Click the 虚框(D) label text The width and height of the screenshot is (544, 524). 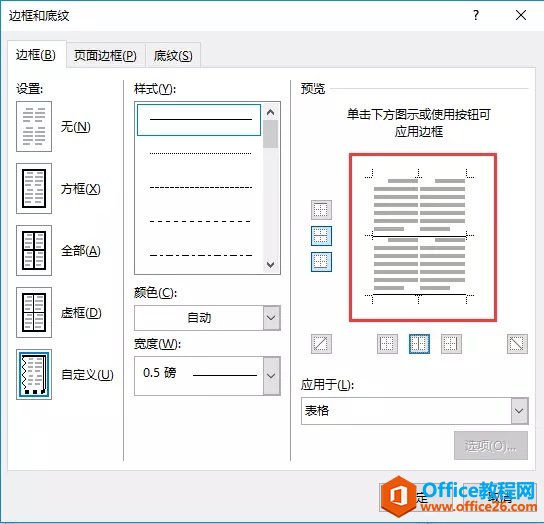(81, 313)
